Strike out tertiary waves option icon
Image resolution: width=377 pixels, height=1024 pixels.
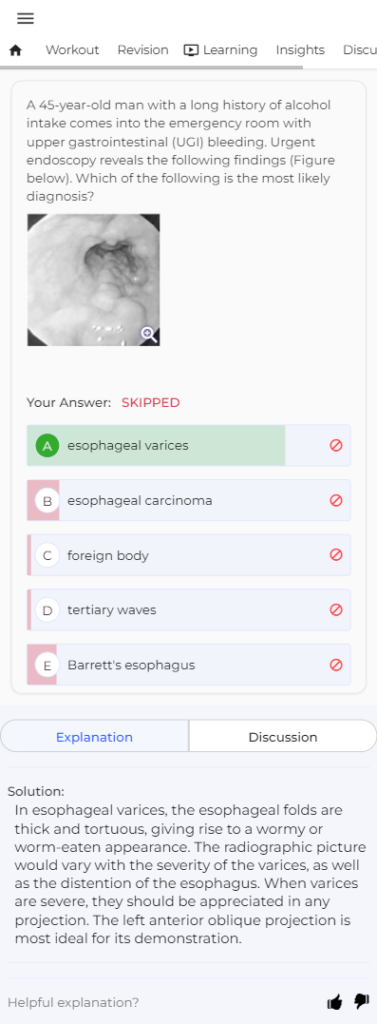(336, 609)
